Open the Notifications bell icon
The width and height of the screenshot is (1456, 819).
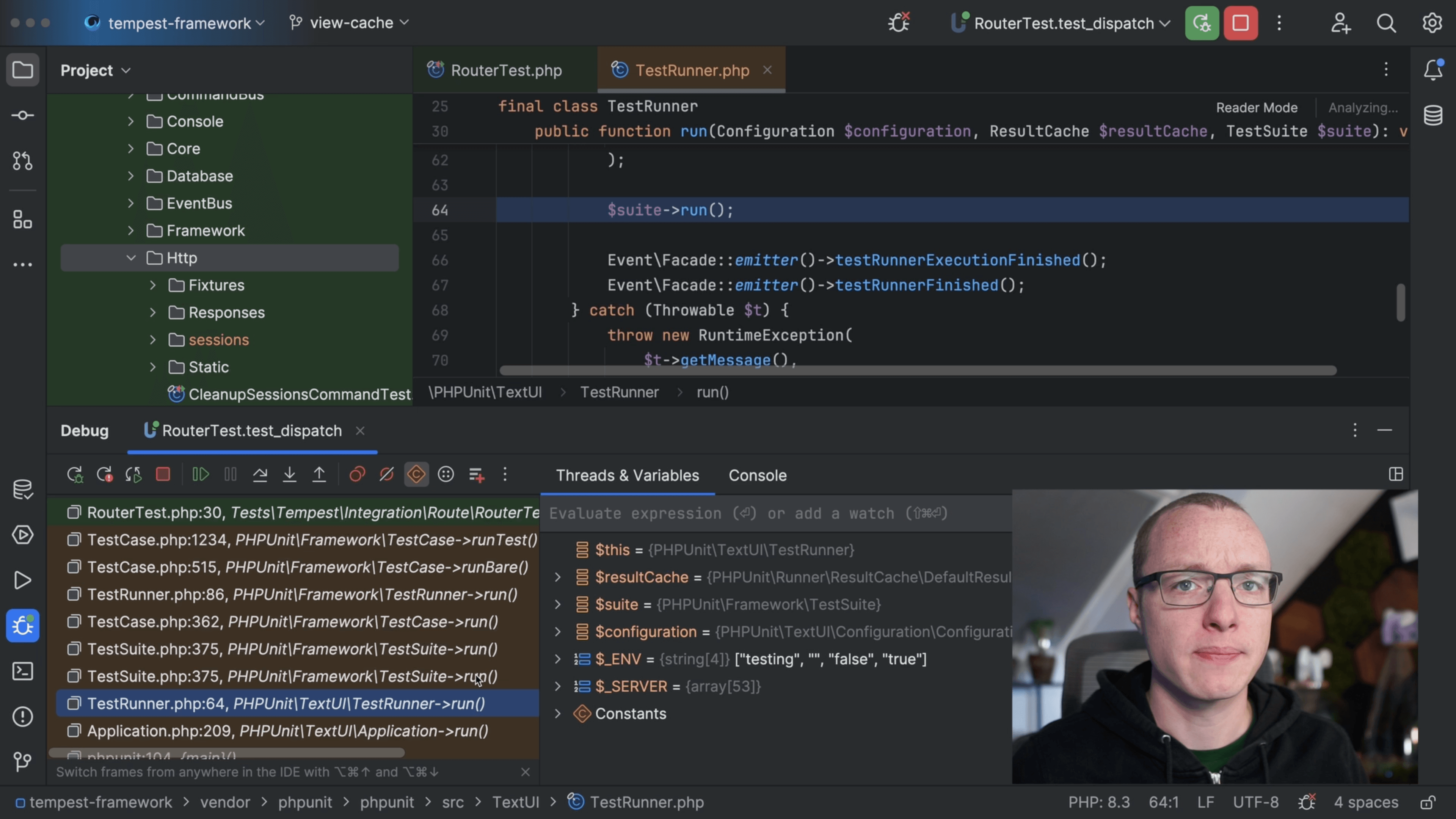coord(1433,70)
